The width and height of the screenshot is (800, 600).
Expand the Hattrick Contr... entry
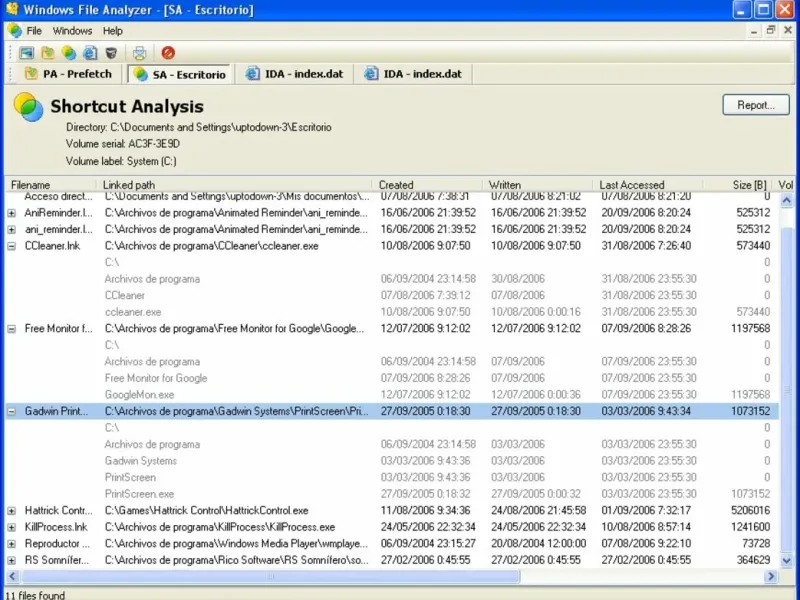11,511
